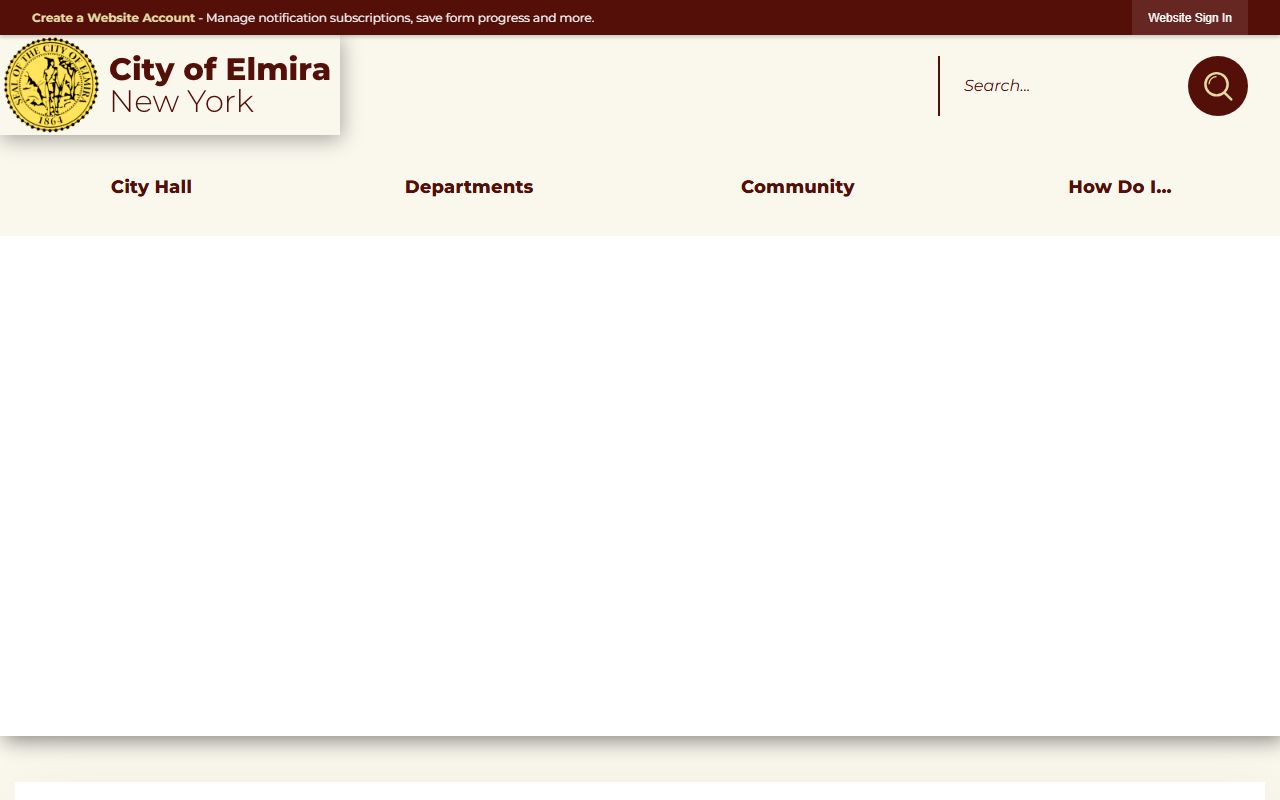
Task: Focus the Search input field
Action: click(x=1062, y=86)
